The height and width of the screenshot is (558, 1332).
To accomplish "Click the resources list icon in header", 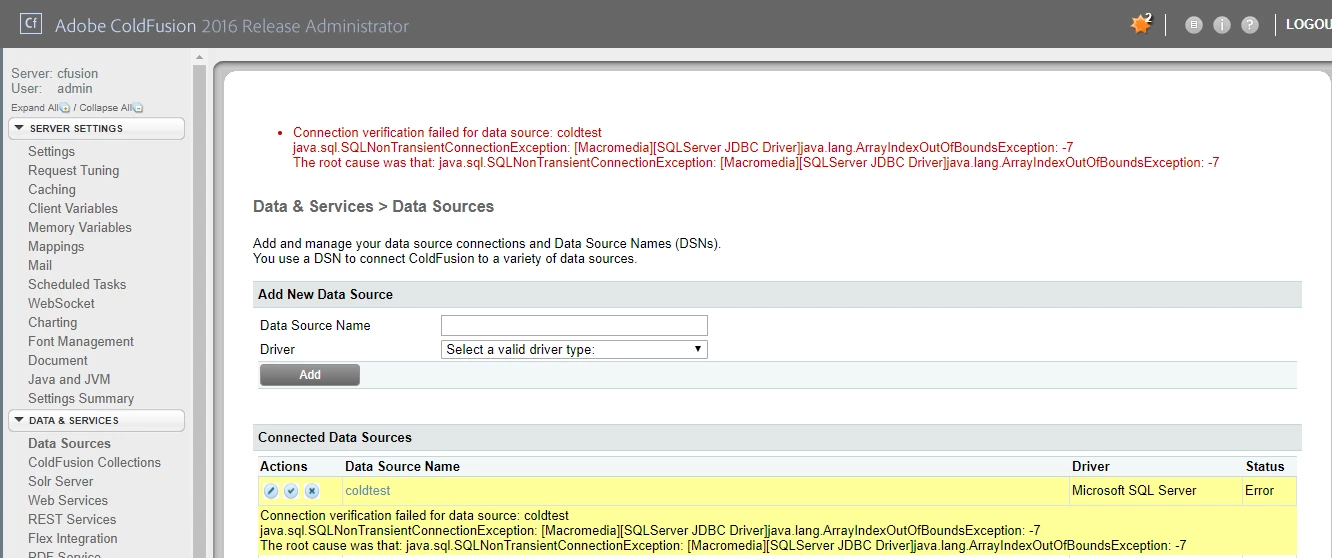I will [1193, 25].
